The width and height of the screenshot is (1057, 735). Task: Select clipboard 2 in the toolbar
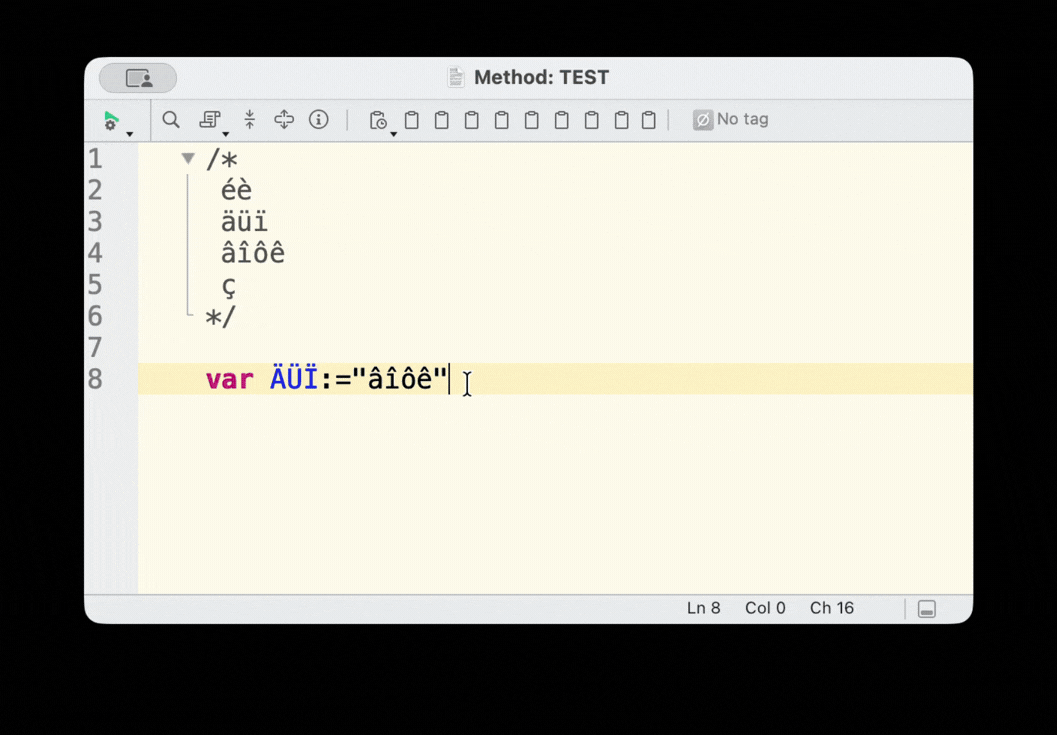tap(442, 121)
